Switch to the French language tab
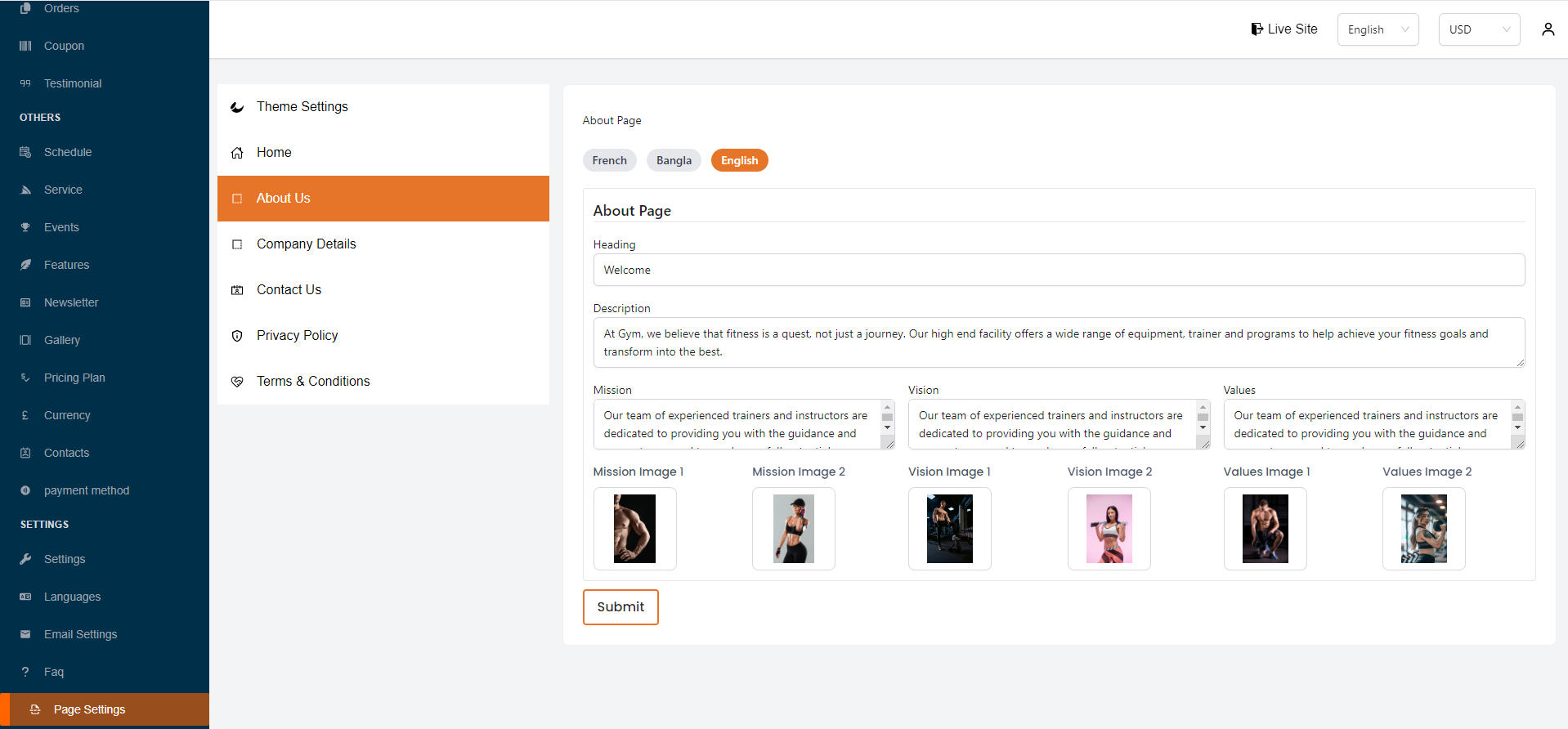The width and height of the screenshot is (1568, 729). (x=609, y=160)
